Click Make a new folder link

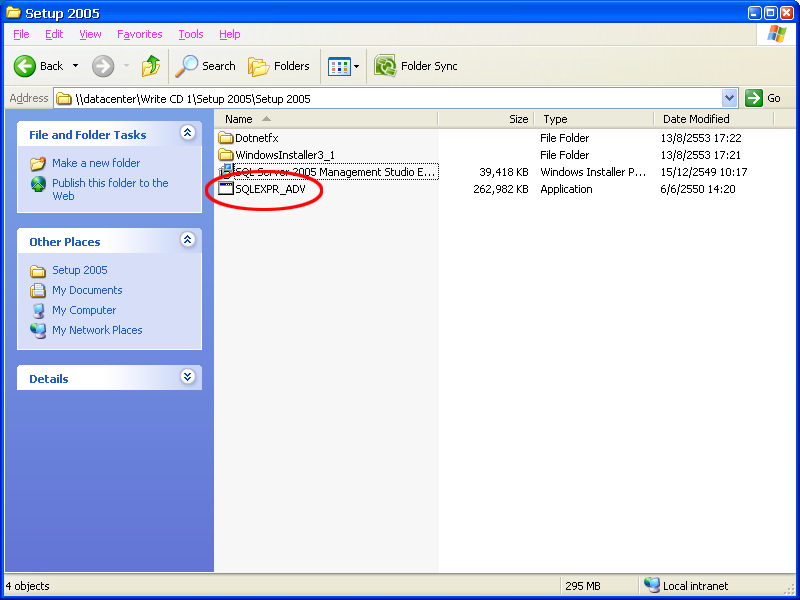96,163
